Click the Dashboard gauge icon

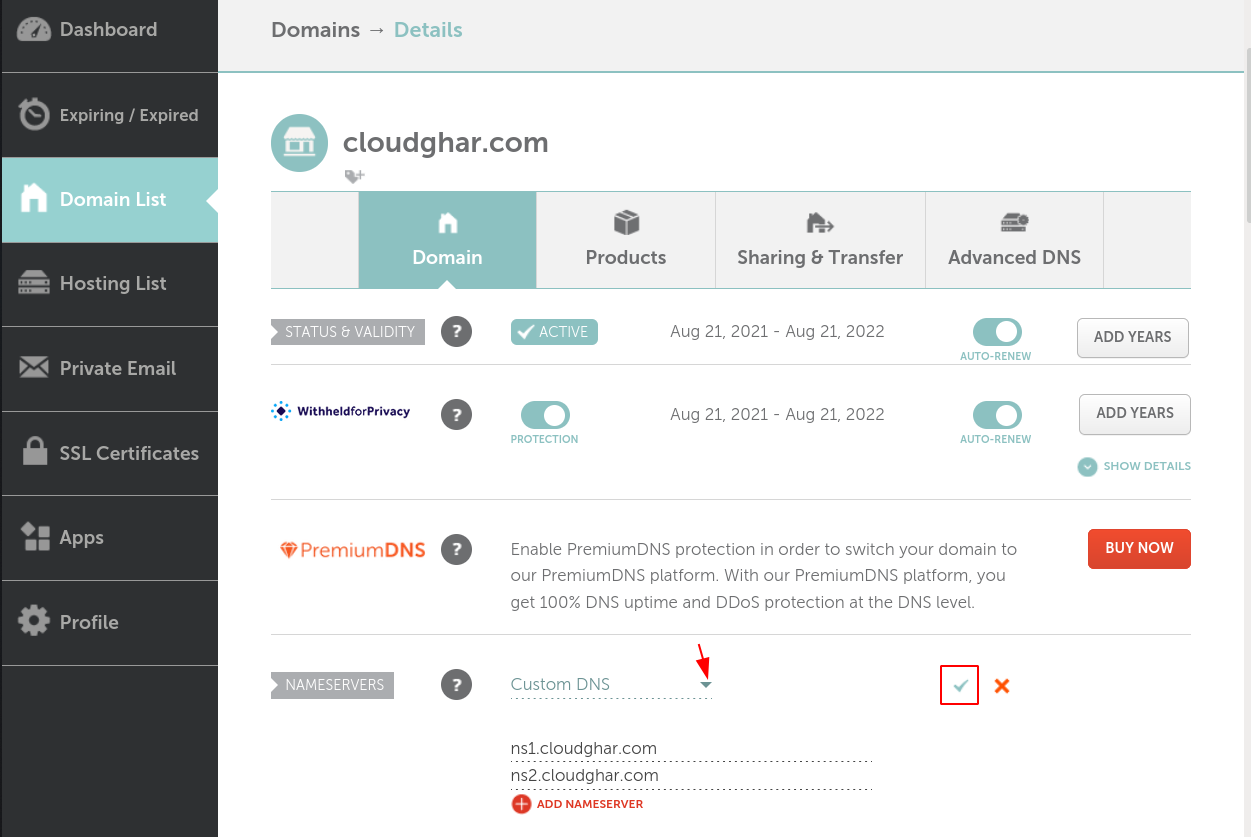point(34,30)
